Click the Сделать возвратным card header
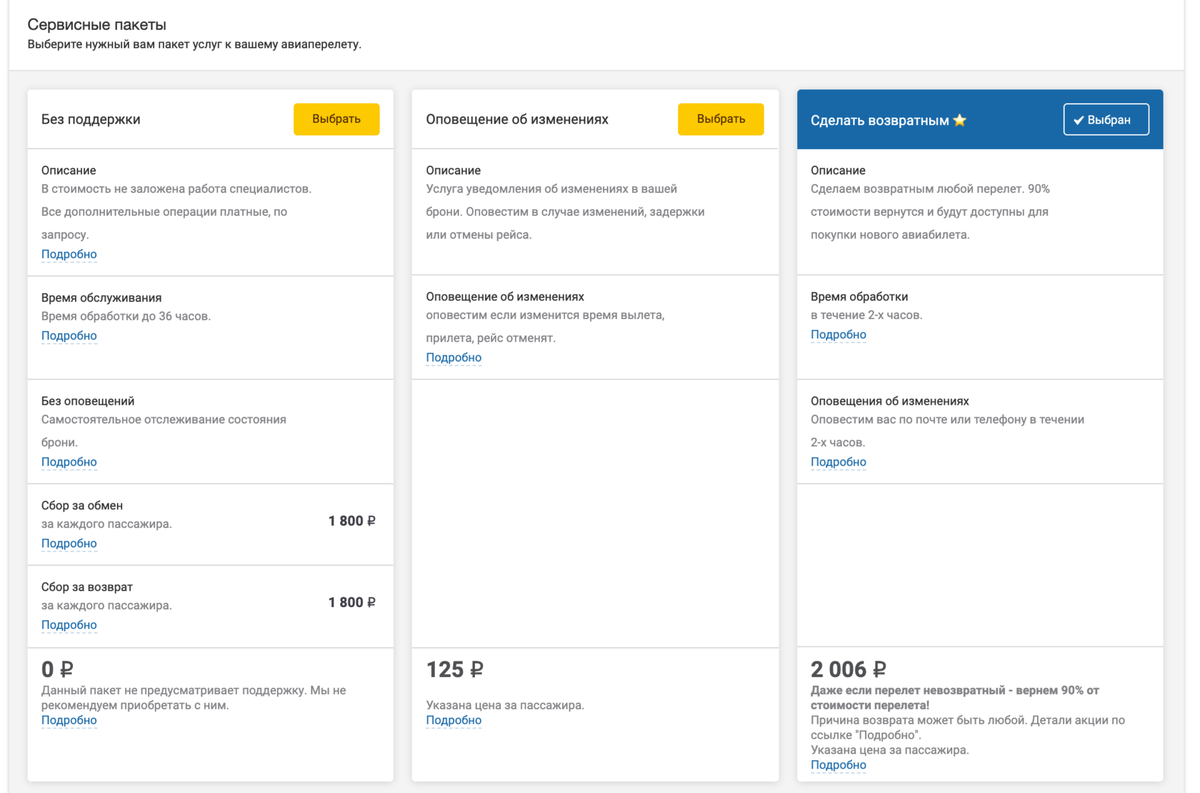 pyautogui.click(x=880, y=120)
